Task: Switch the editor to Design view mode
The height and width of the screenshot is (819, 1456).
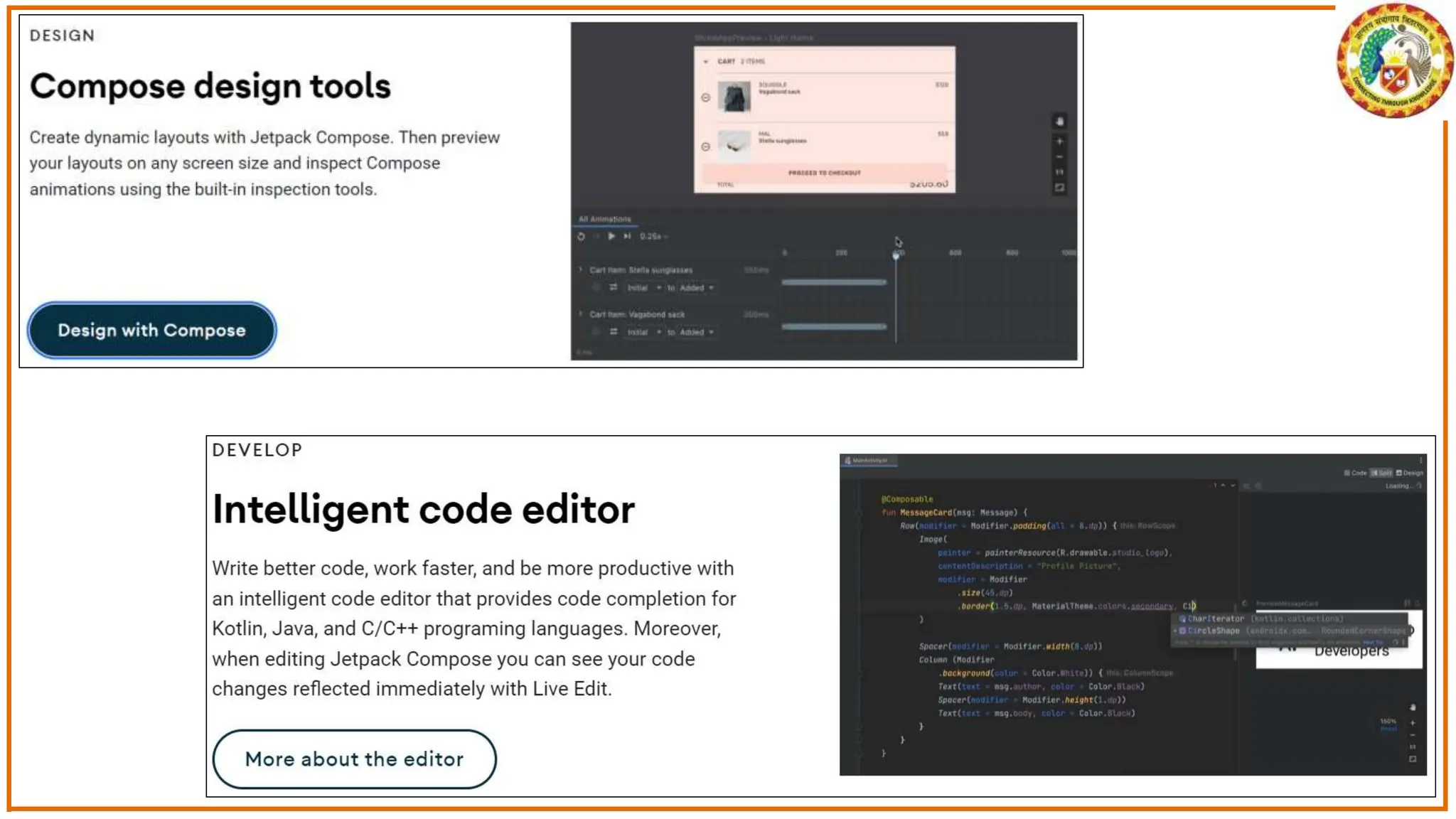Action: click(1409, 473)
